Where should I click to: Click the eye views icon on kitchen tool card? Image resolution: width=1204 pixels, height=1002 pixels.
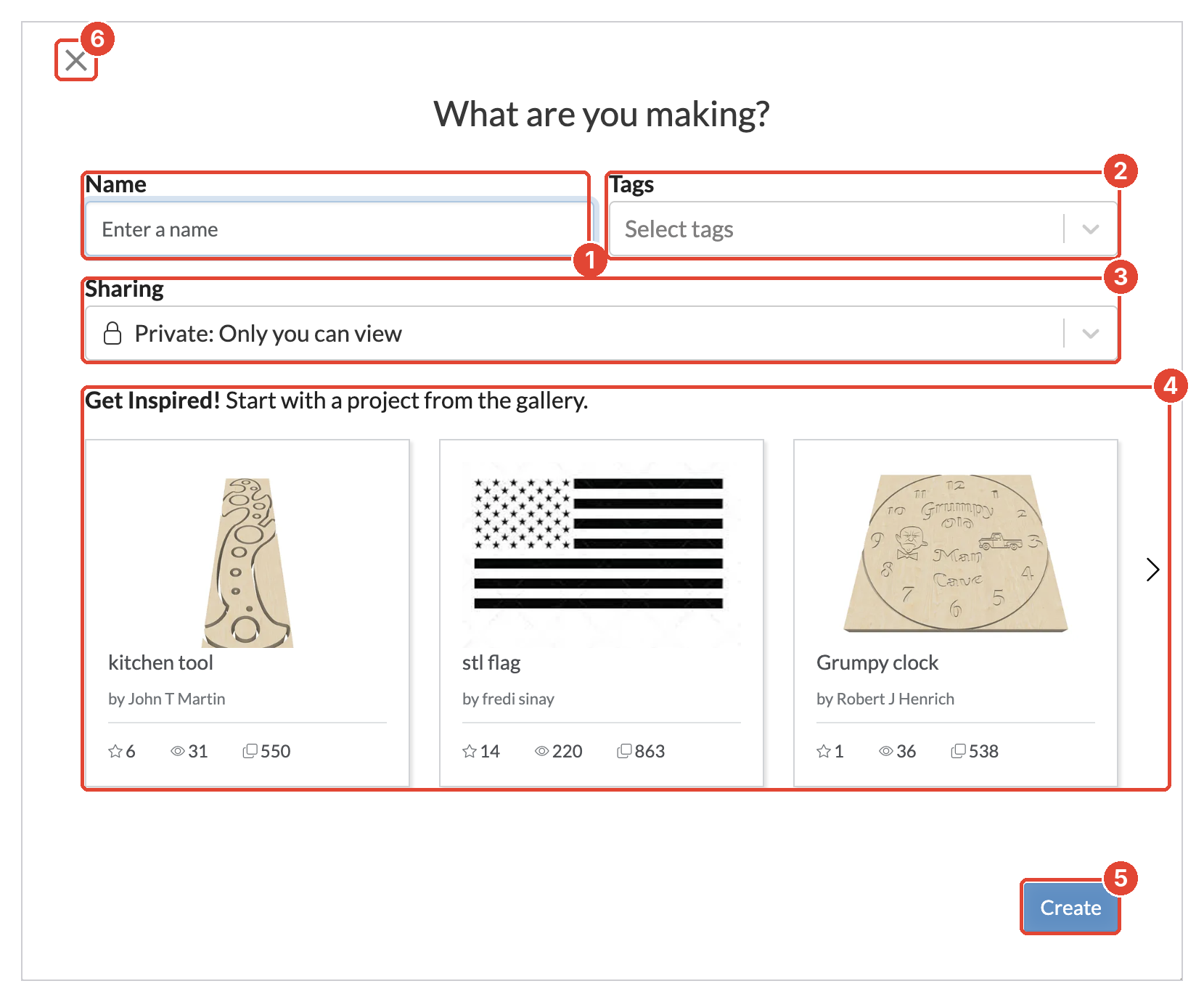178,751
